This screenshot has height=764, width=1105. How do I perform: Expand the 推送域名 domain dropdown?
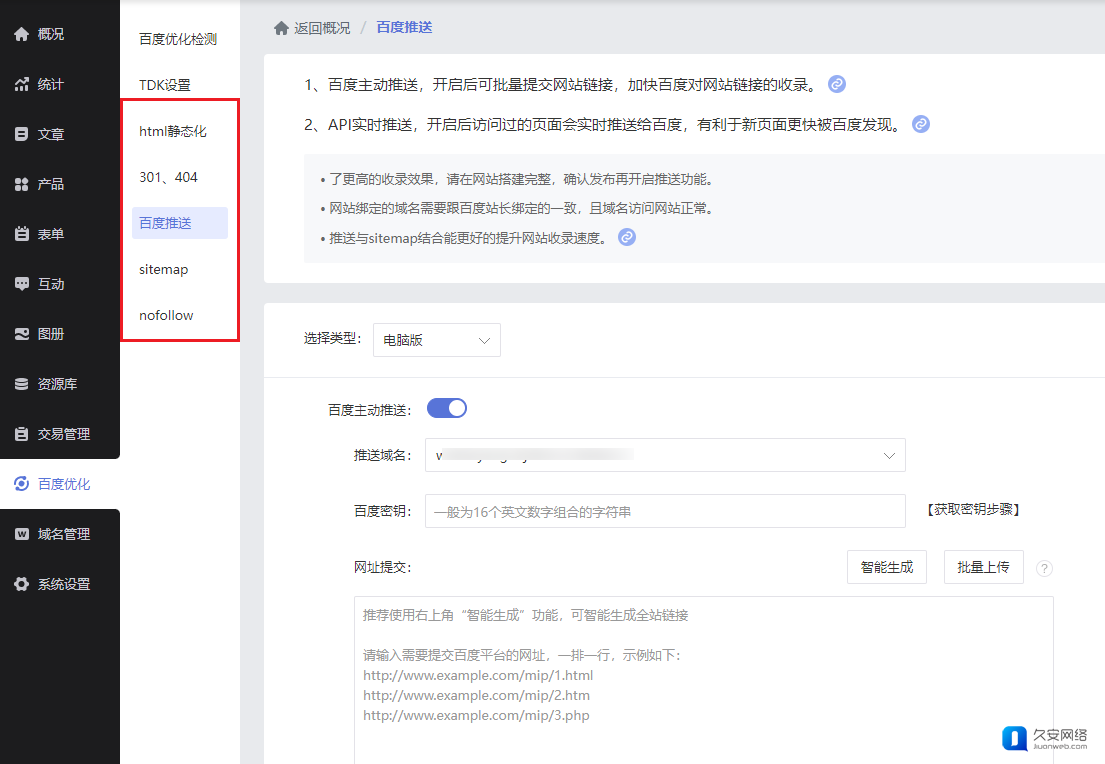coord(665,455)
